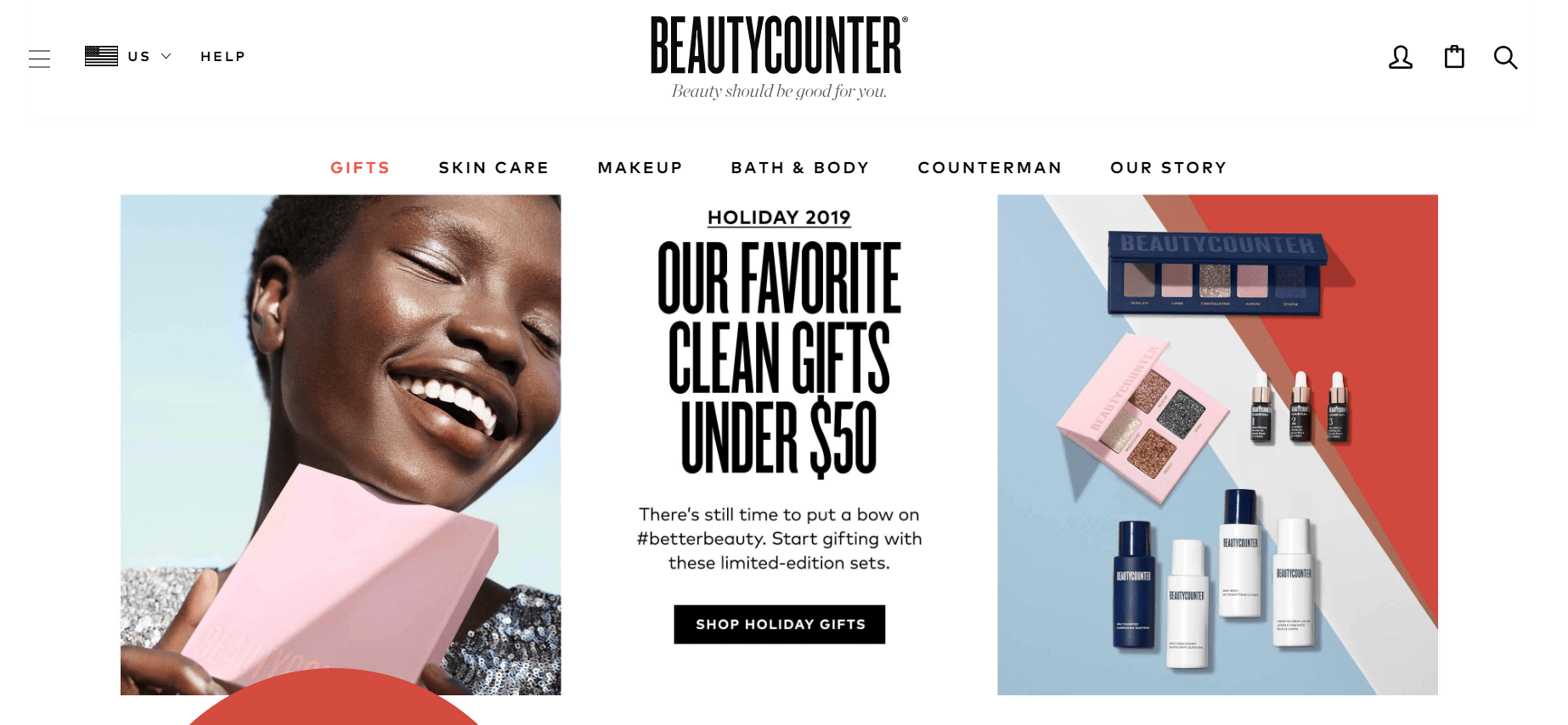Open the Makeup menu
The height and width of the screenshot is (725, 1568).
click(x=640, y=168)
